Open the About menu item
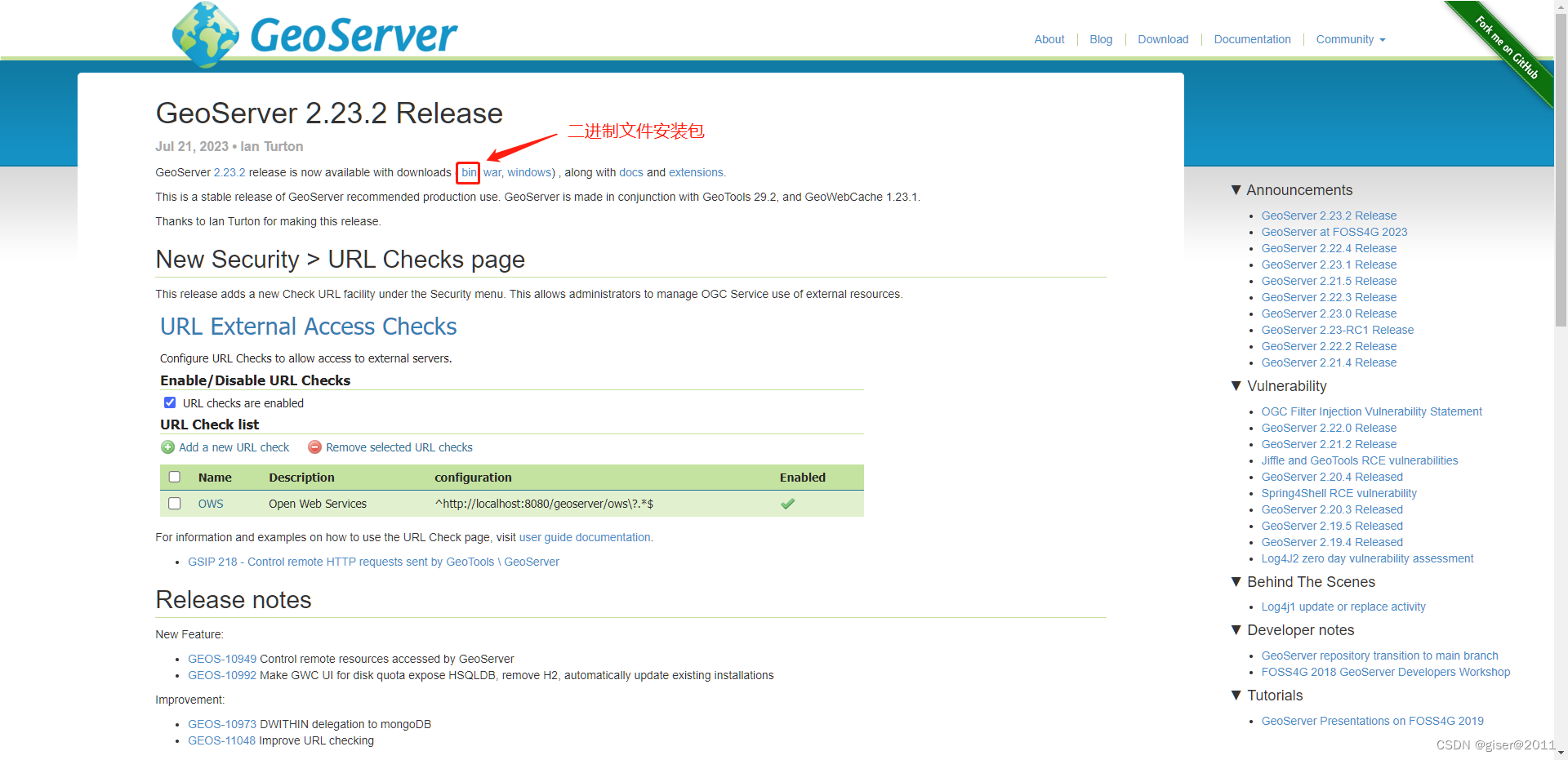 coord(1049,39)
